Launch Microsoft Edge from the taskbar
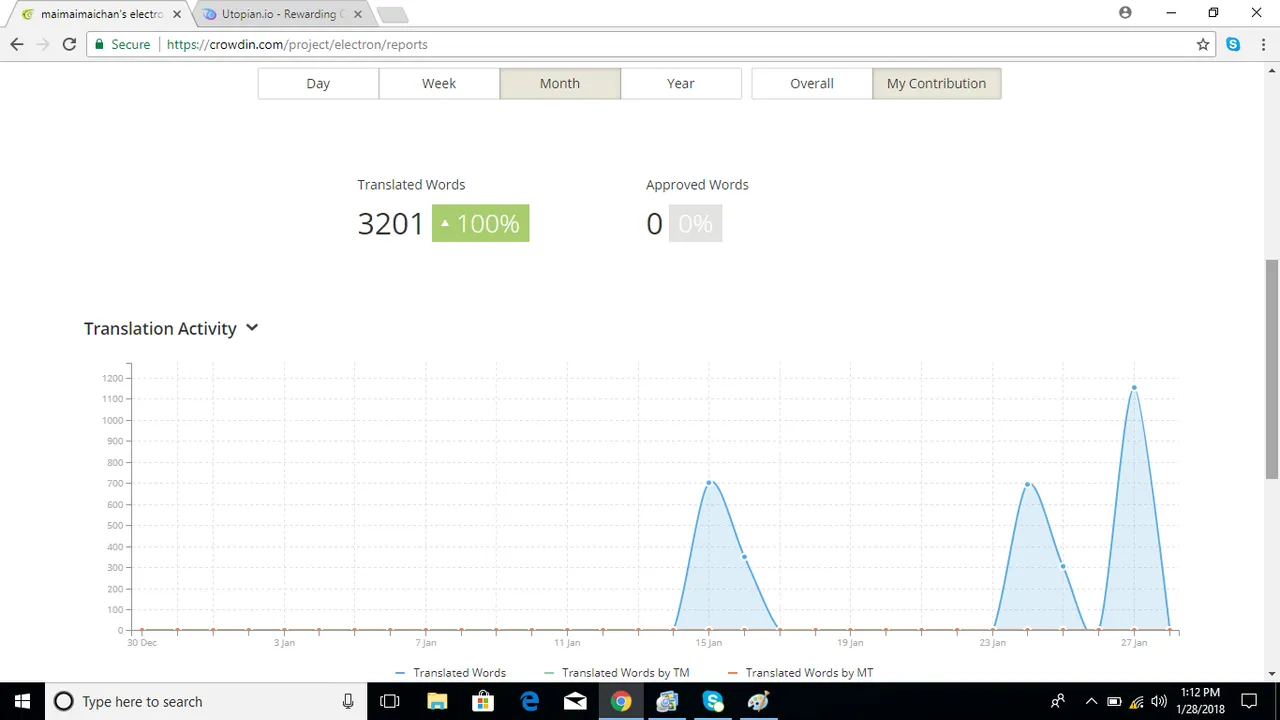 point(529,701)
